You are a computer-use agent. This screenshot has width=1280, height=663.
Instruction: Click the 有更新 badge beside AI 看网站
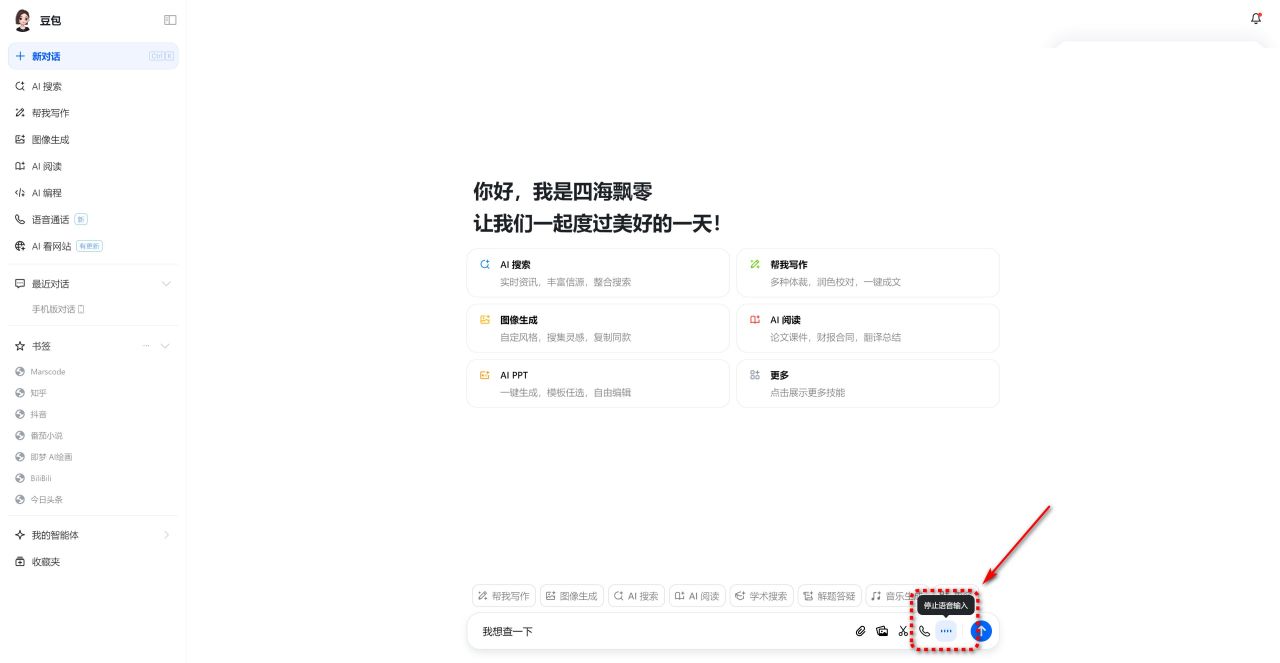[x=90, y=246]
